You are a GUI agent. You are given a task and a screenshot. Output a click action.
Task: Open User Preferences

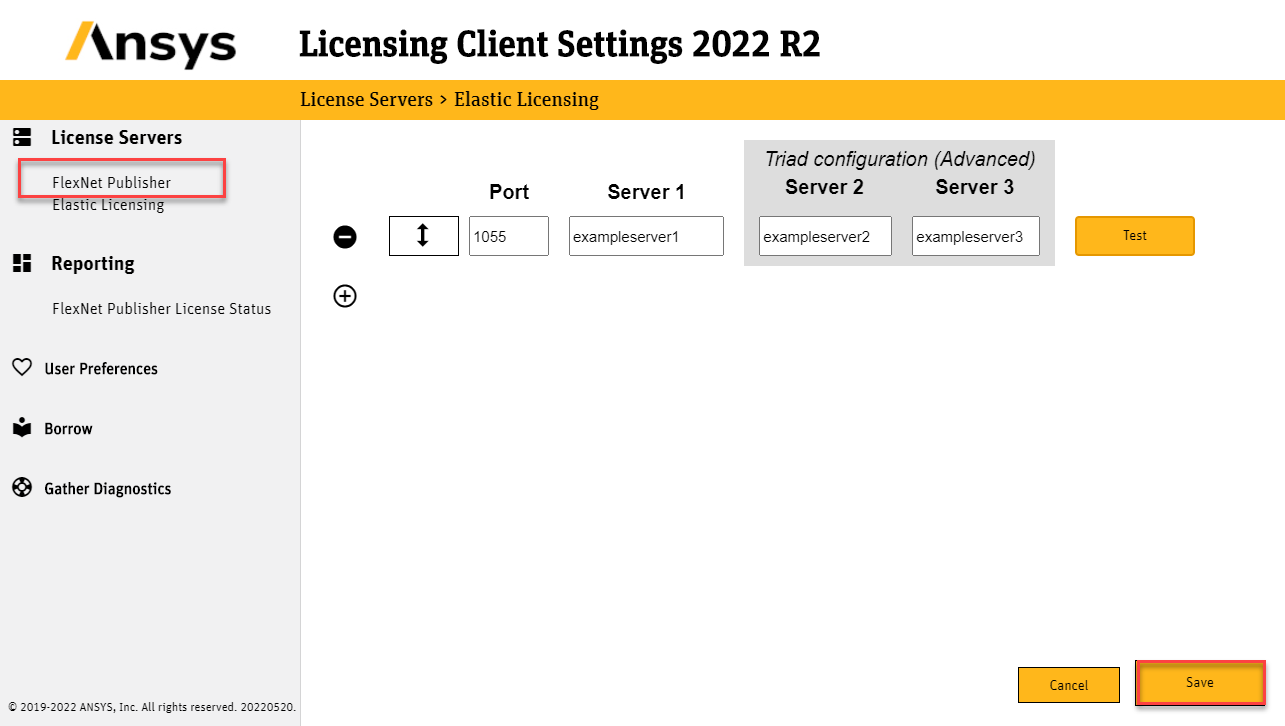101,369
